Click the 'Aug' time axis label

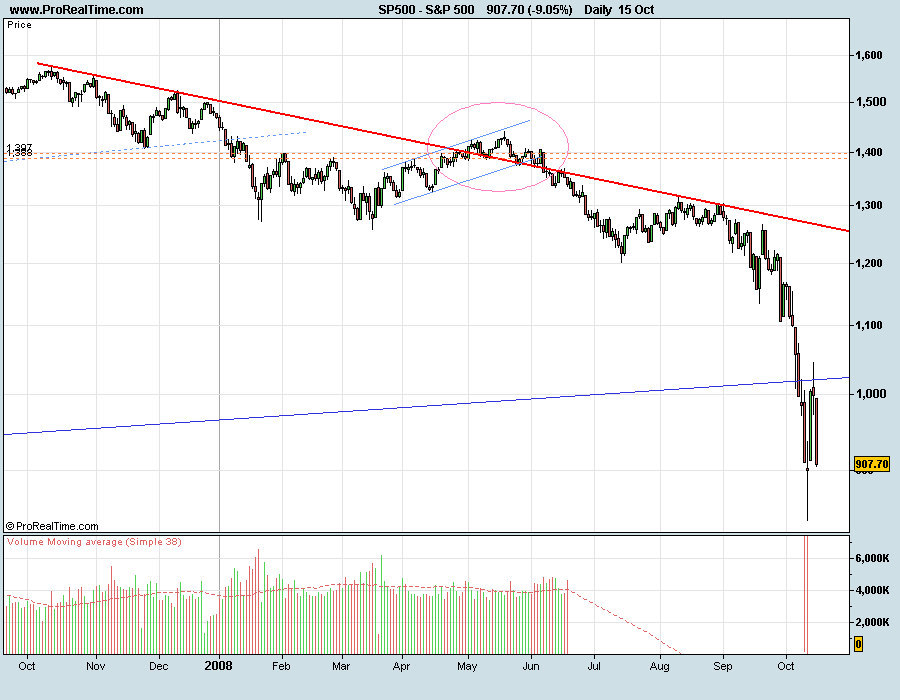[660, 666]
